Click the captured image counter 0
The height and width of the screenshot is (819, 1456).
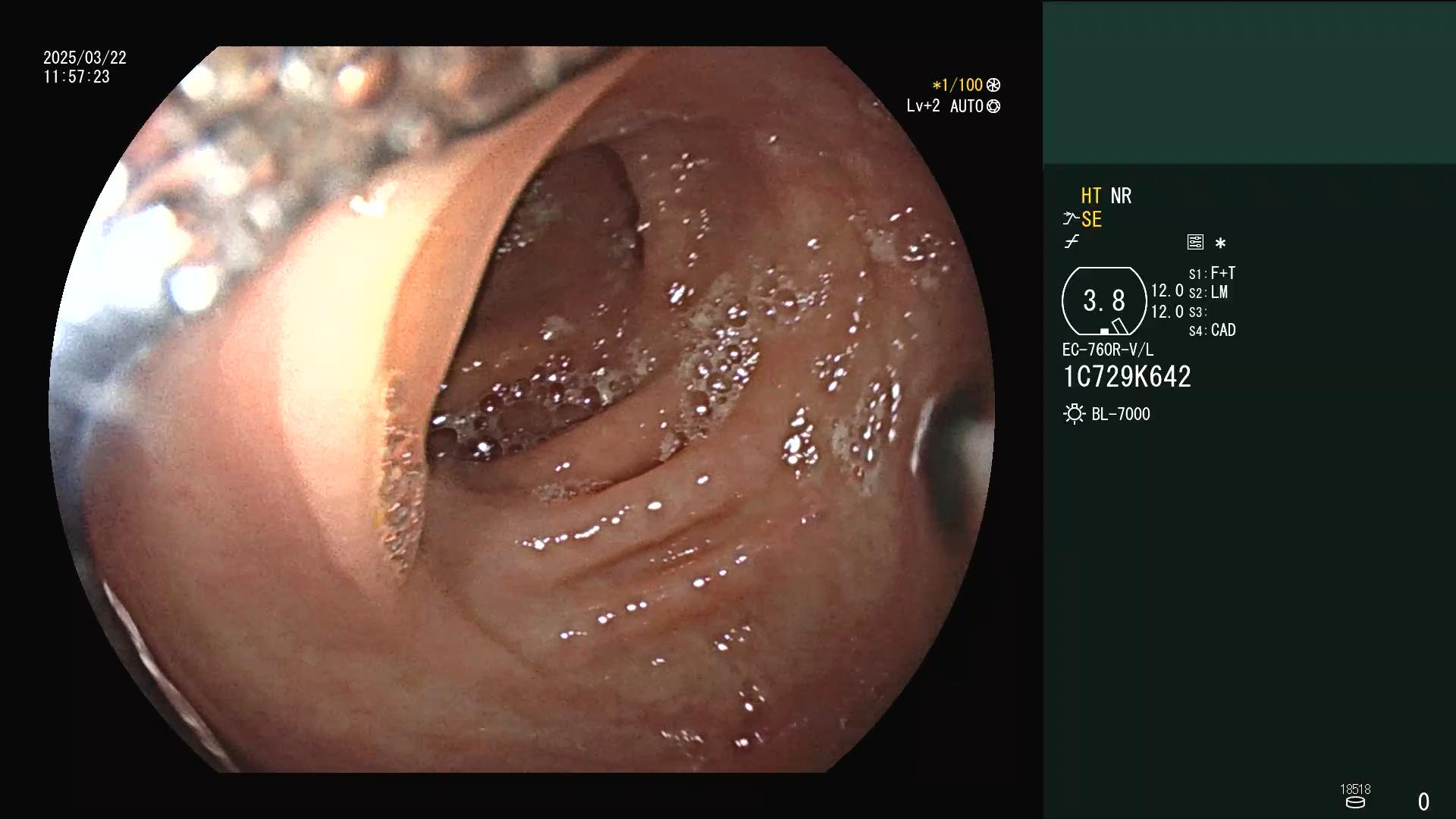point(1423,802)
